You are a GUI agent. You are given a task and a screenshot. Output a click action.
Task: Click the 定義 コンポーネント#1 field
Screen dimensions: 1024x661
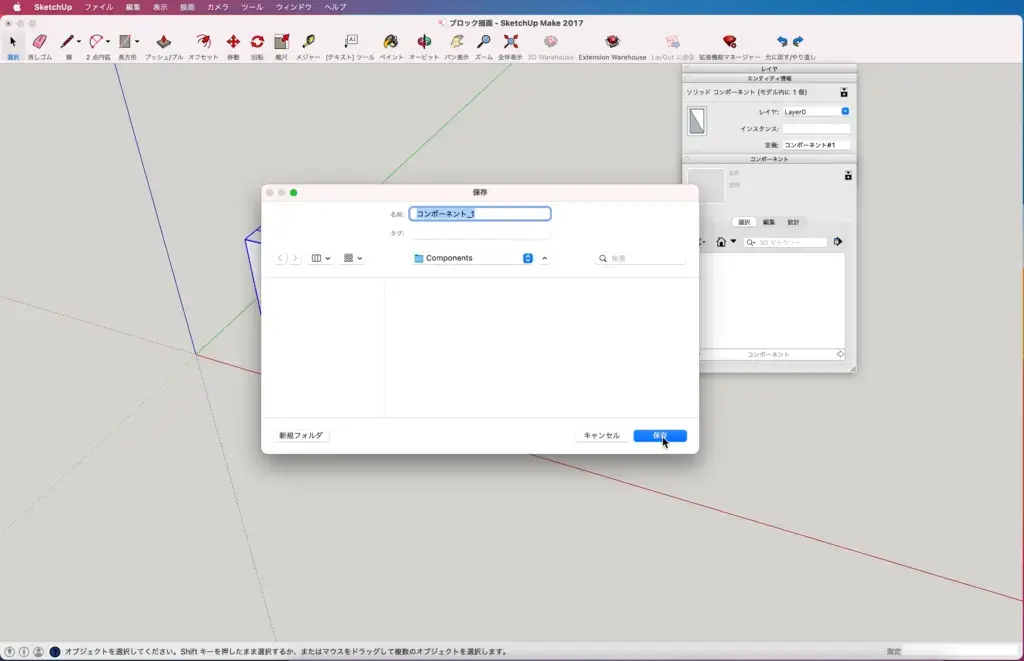[816, 145]
